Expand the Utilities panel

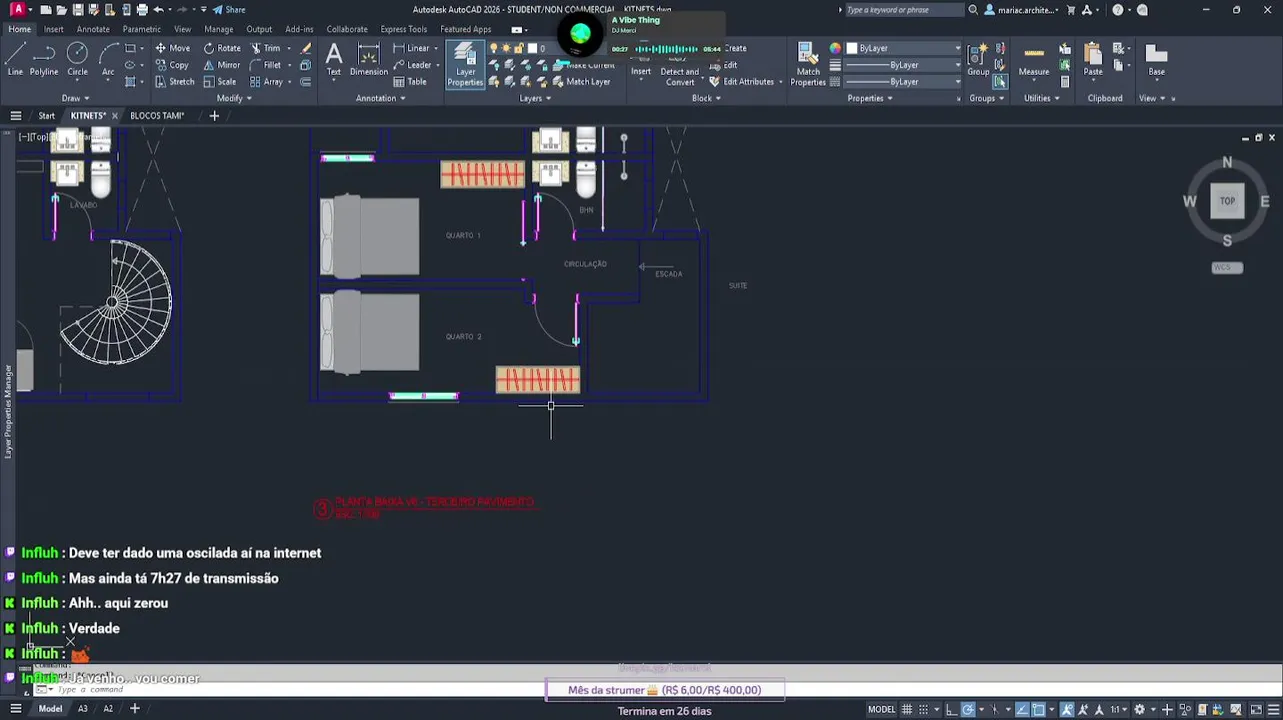coord(1041,98)
